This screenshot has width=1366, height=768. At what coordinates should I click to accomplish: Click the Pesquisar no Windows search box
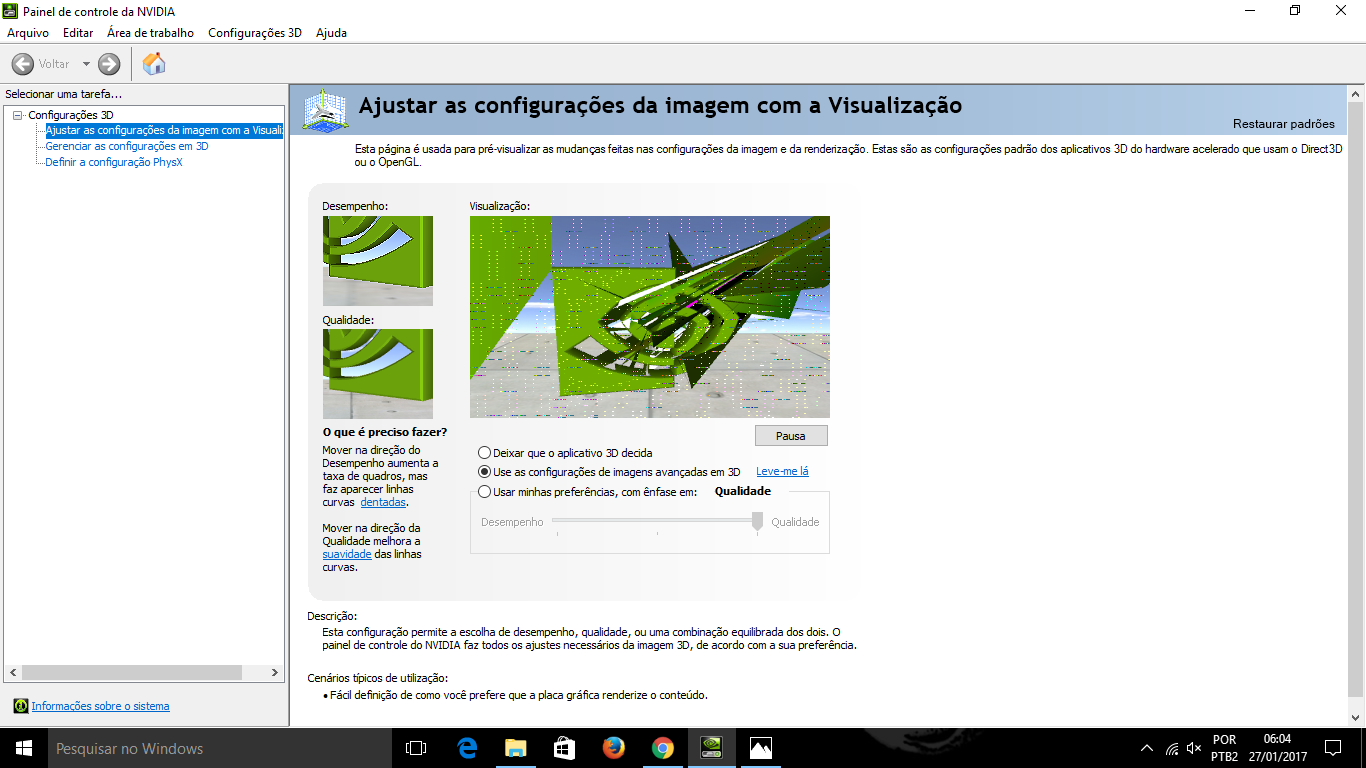[x=220, y=748]
